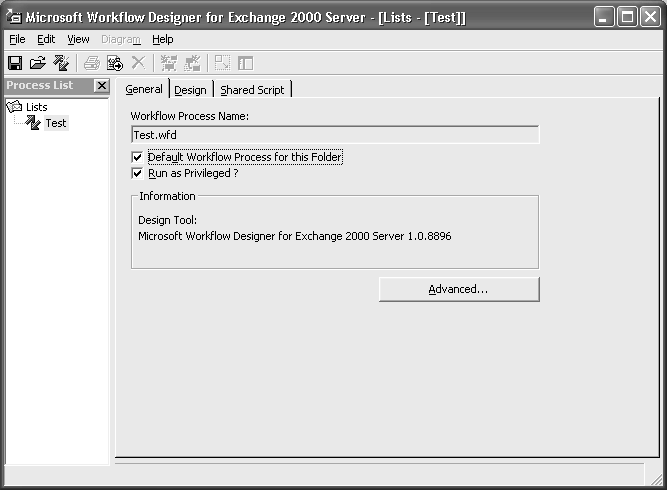667x490 pixels.
Task: Click the Advanced... button
Action: (458, 289)
